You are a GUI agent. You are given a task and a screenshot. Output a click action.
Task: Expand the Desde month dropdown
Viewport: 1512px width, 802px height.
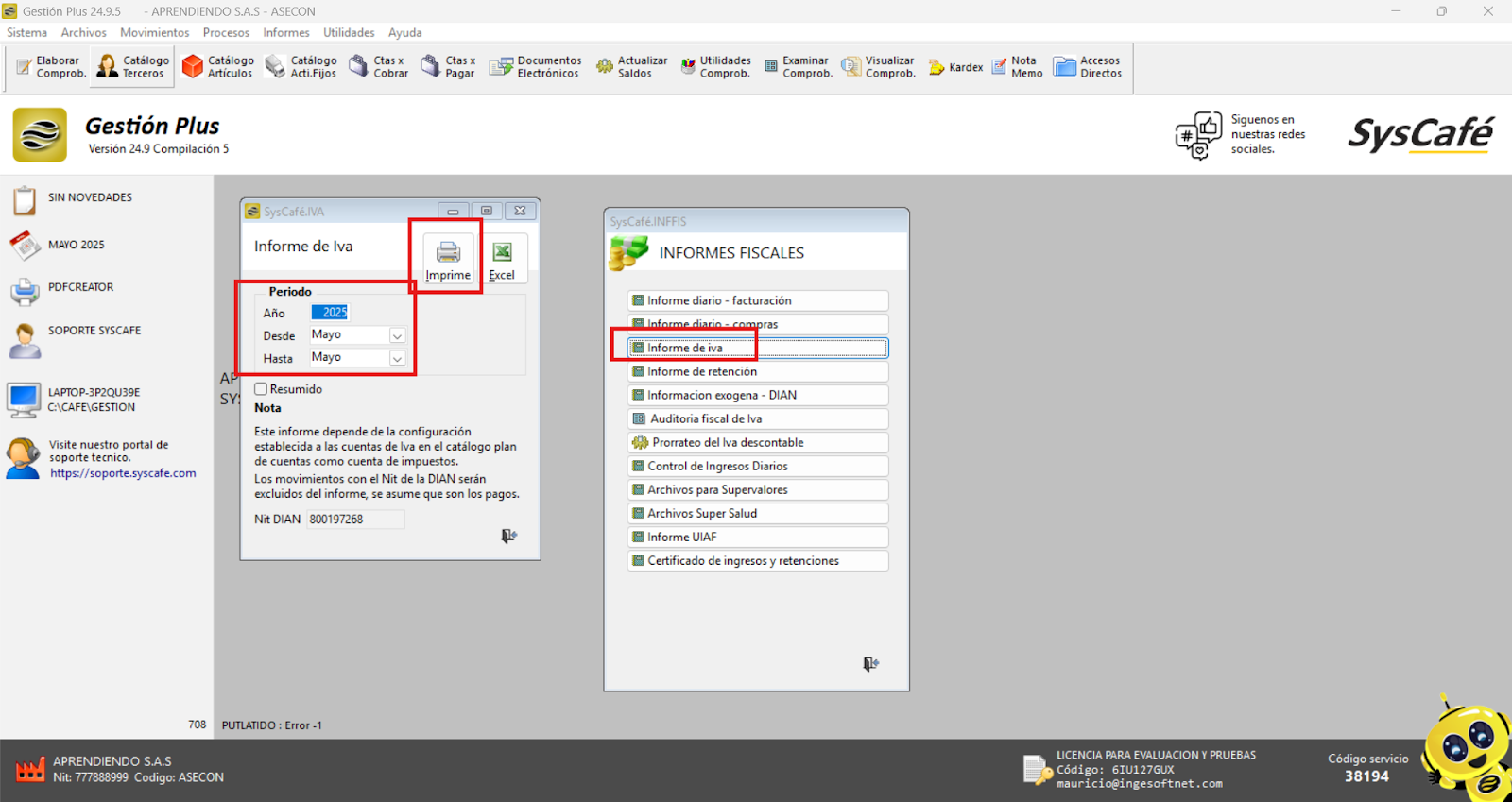tap(397, 336)
